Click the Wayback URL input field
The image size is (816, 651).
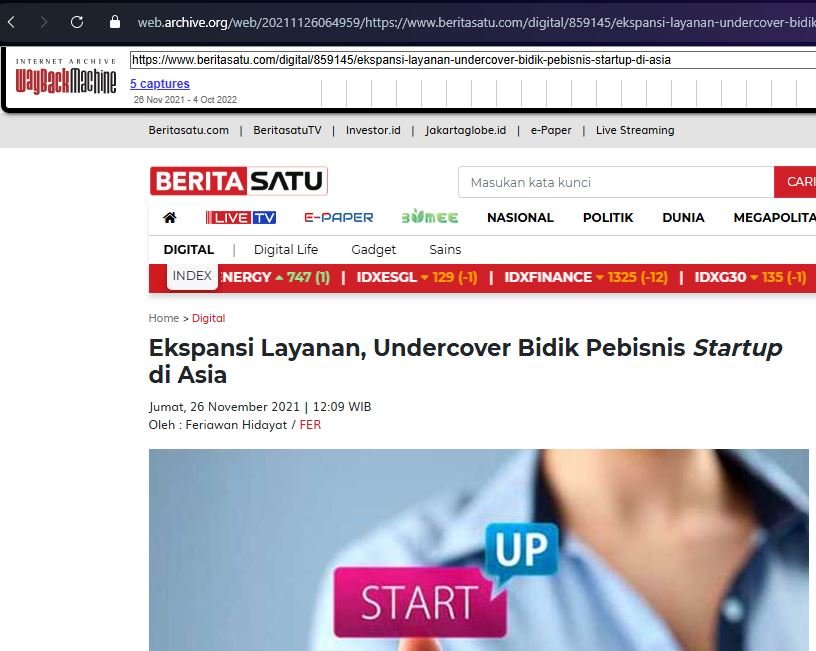pos(470,60)
